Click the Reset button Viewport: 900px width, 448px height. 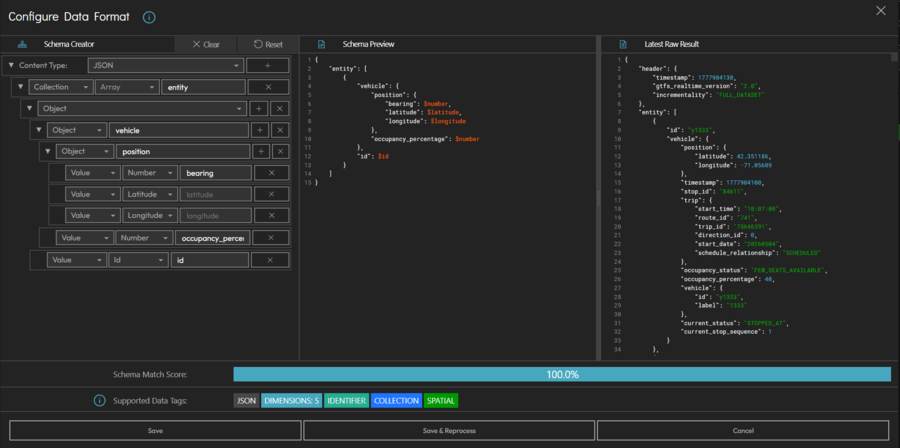pos(268,44)
